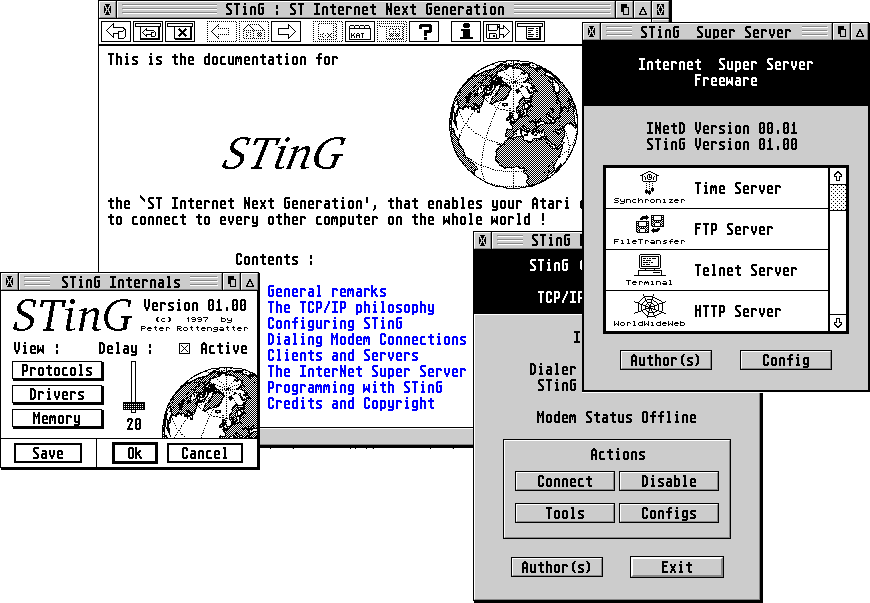Screen dimensions: 870x603
Task: Click Tools in the dialer Actions box
Action: 565,513
